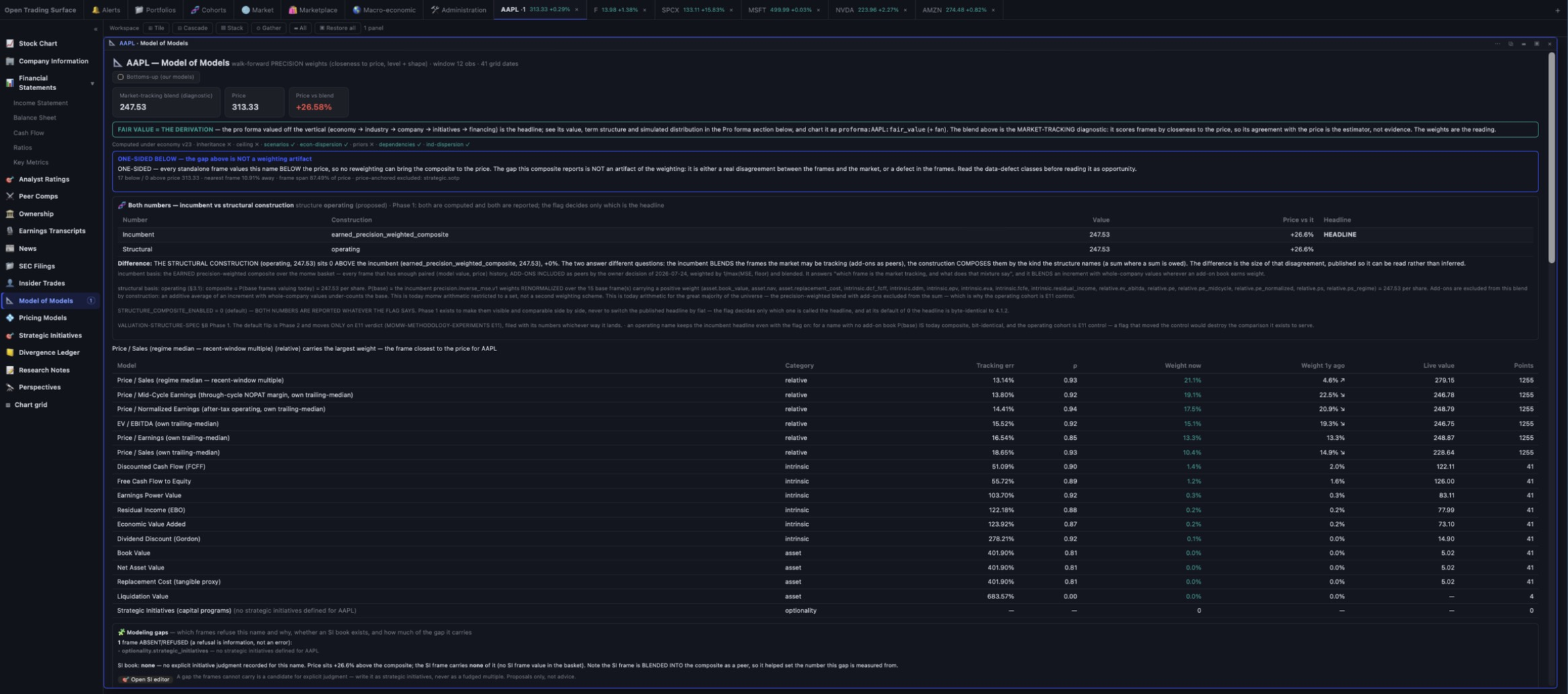Click the Live value column header
The image size is (1568, 694).
(1439, 366)
